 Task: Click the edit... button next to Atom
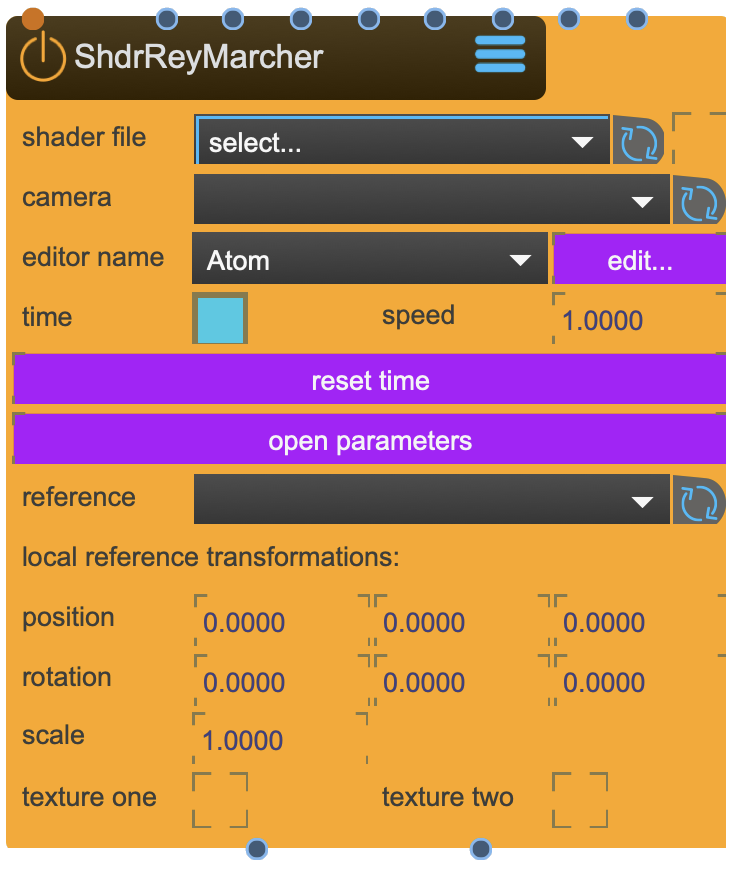640,259
